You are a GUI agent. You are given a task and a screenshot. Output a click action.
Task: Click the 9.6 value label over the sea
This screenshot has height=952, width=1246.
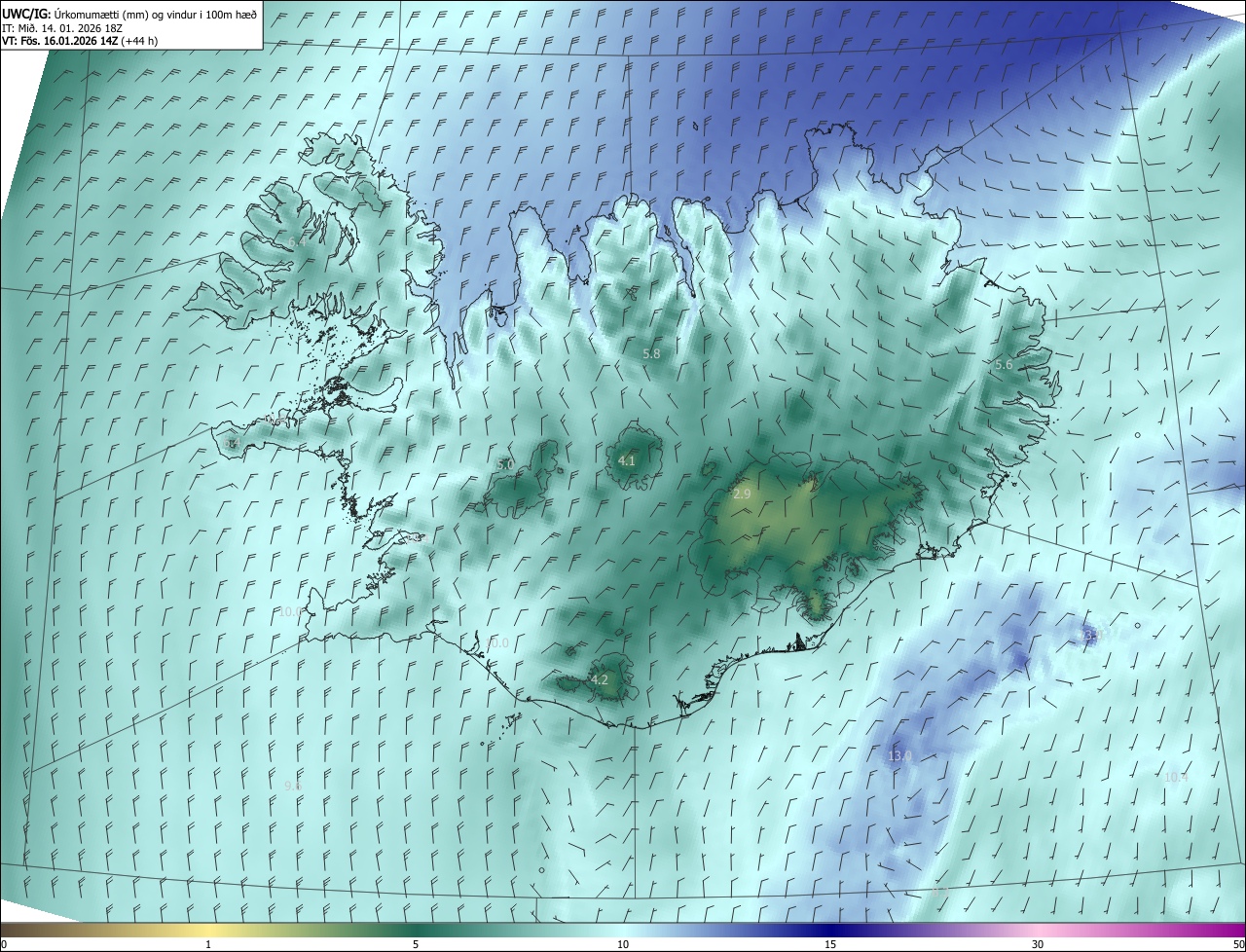pyautogui.click(x=292, y=786)
